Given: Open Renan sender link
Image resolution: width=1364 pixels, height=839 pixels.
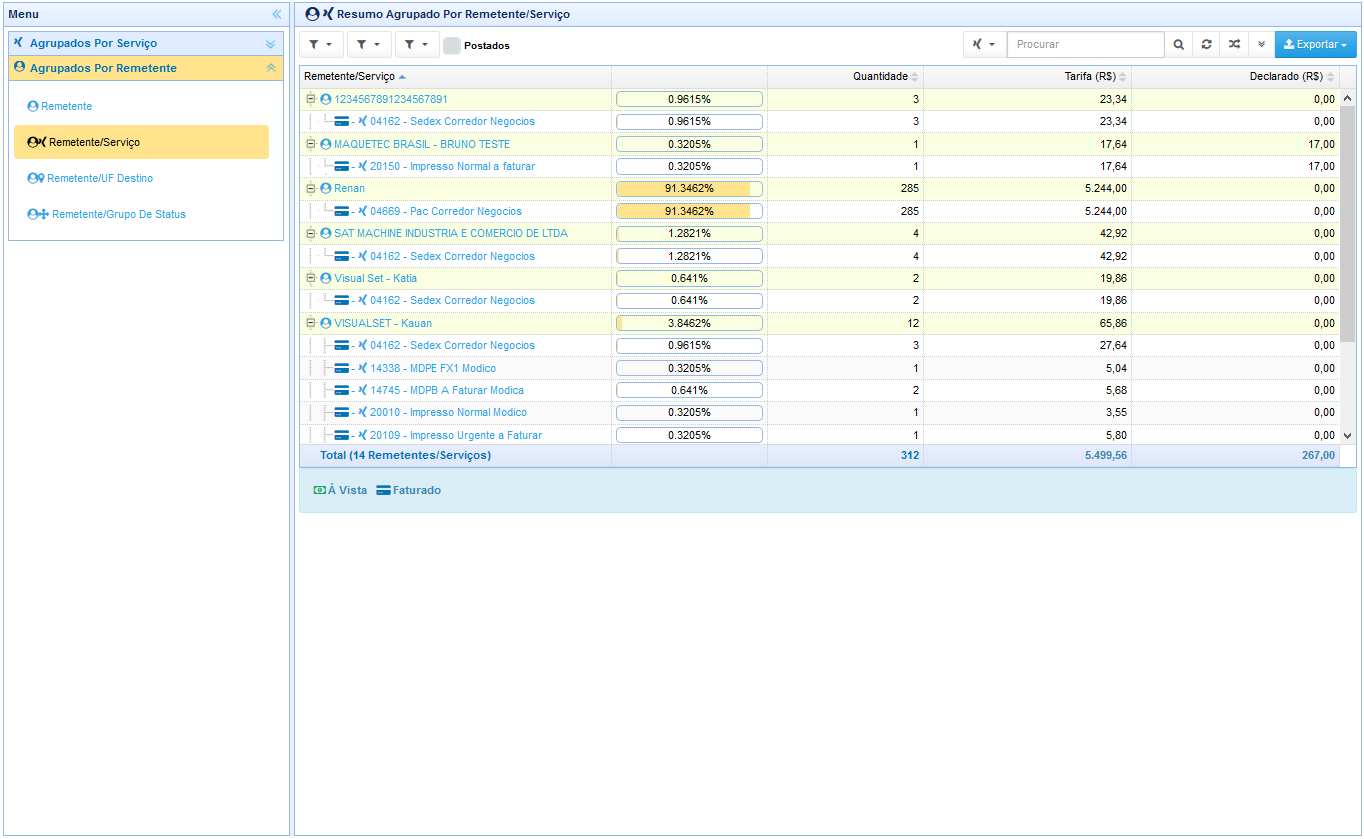Looking at the screenshot, I should [x=349, y=188].
